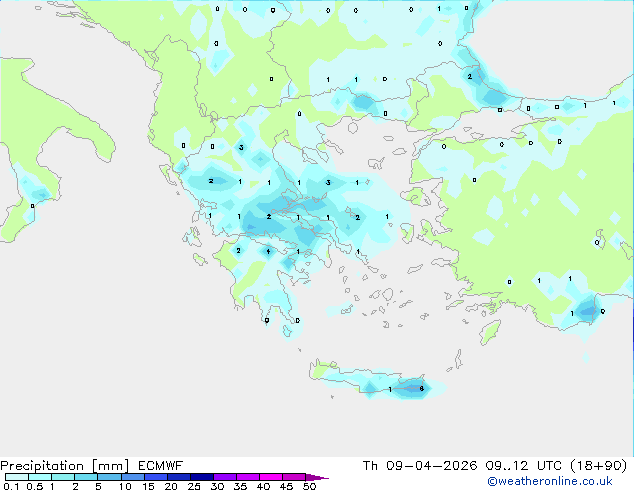Select the 25 to 30 mm navy swatch
Image resolution: width=634 pixels, height=490 pixels.
coord(202,477)
